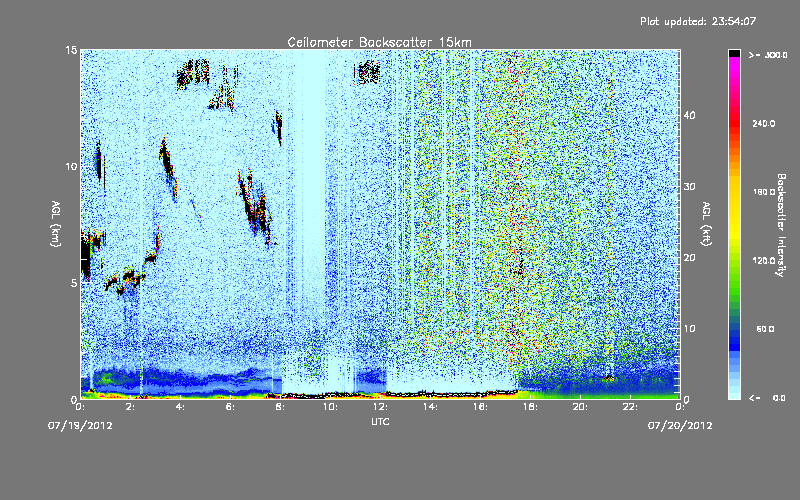Select the '60.0' colorbar value
Screen dimensions: 800x500
(765, 329)
